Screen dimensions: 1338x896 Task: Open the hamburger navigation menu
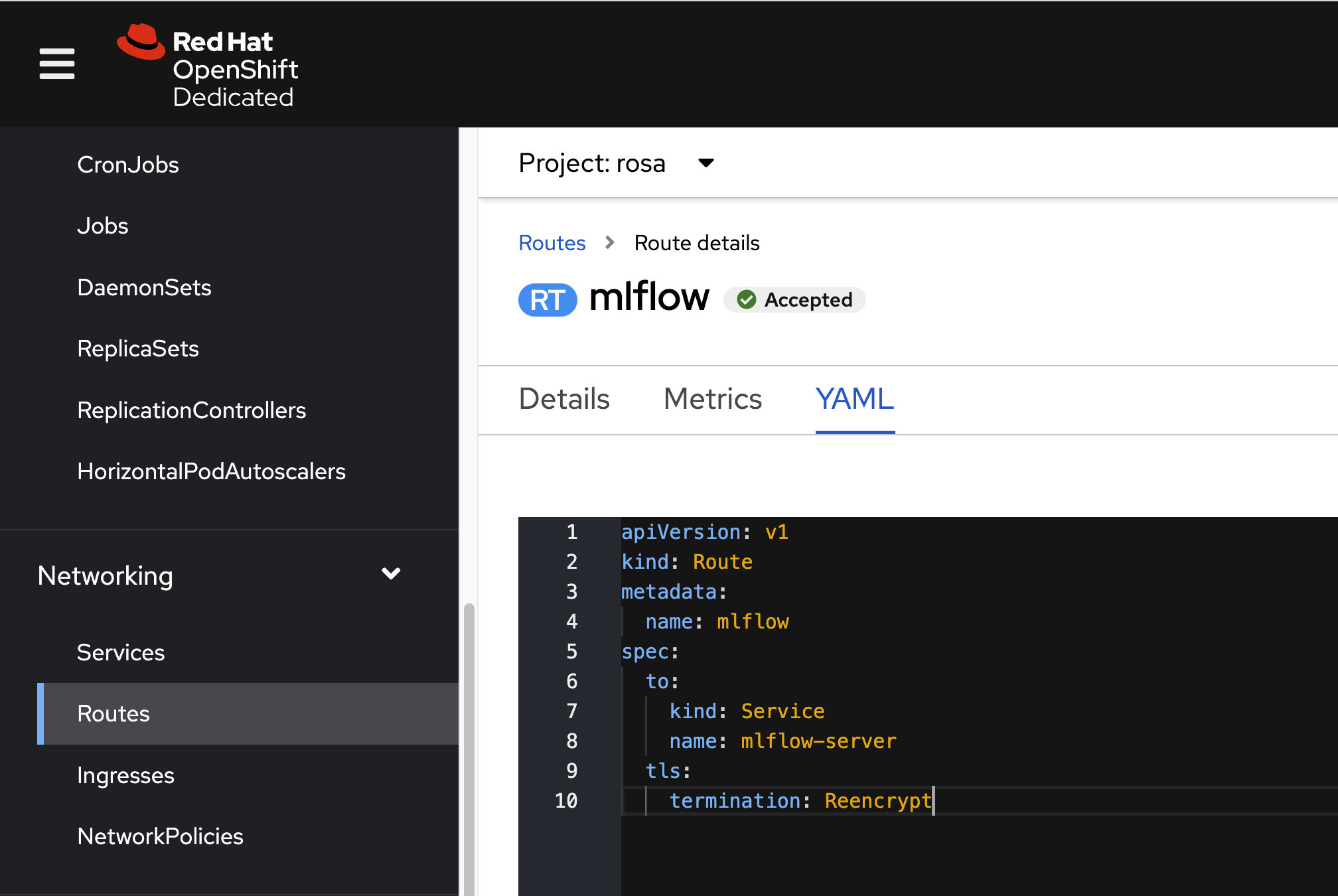pyautogui.click(x=57, y=64)
